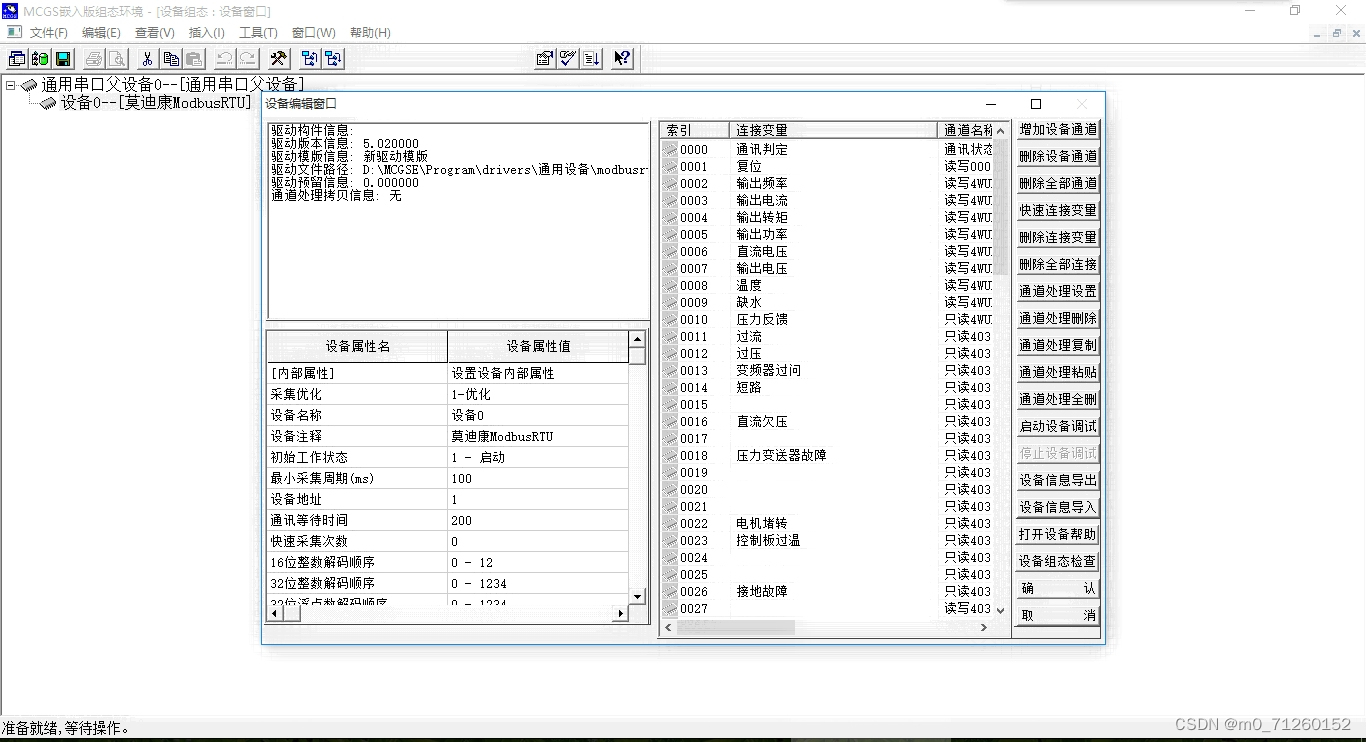This screenshot has height=742, width=1366.
Task: Click channel list scroll down arrow
Action: [1001, 610]
